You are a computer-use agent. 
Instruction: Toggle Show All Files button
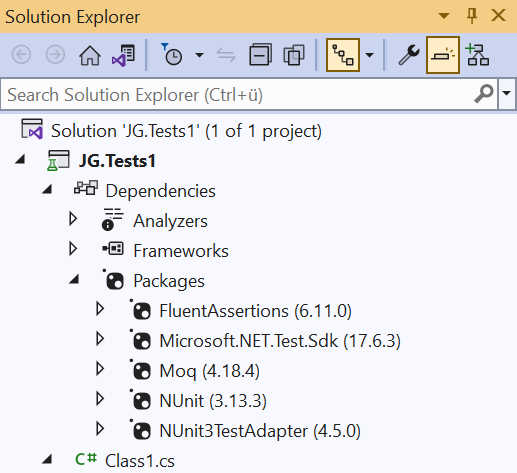294,55
